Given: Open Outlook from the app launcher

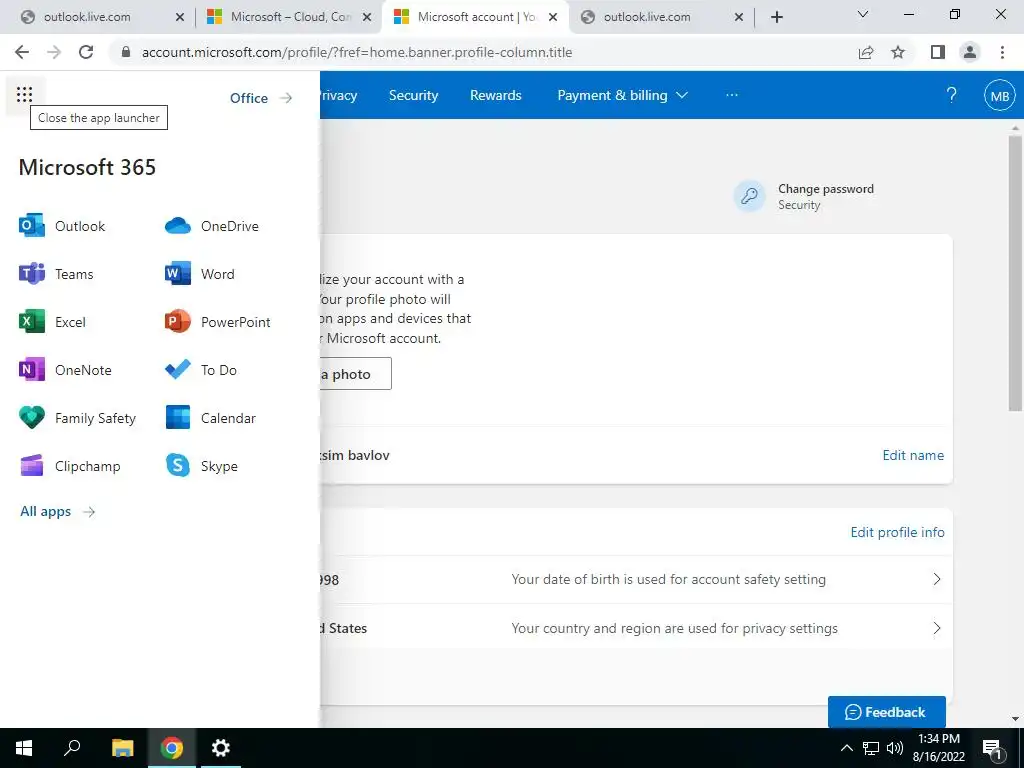Looking at the screenshot, I should [x=62, y=226].
